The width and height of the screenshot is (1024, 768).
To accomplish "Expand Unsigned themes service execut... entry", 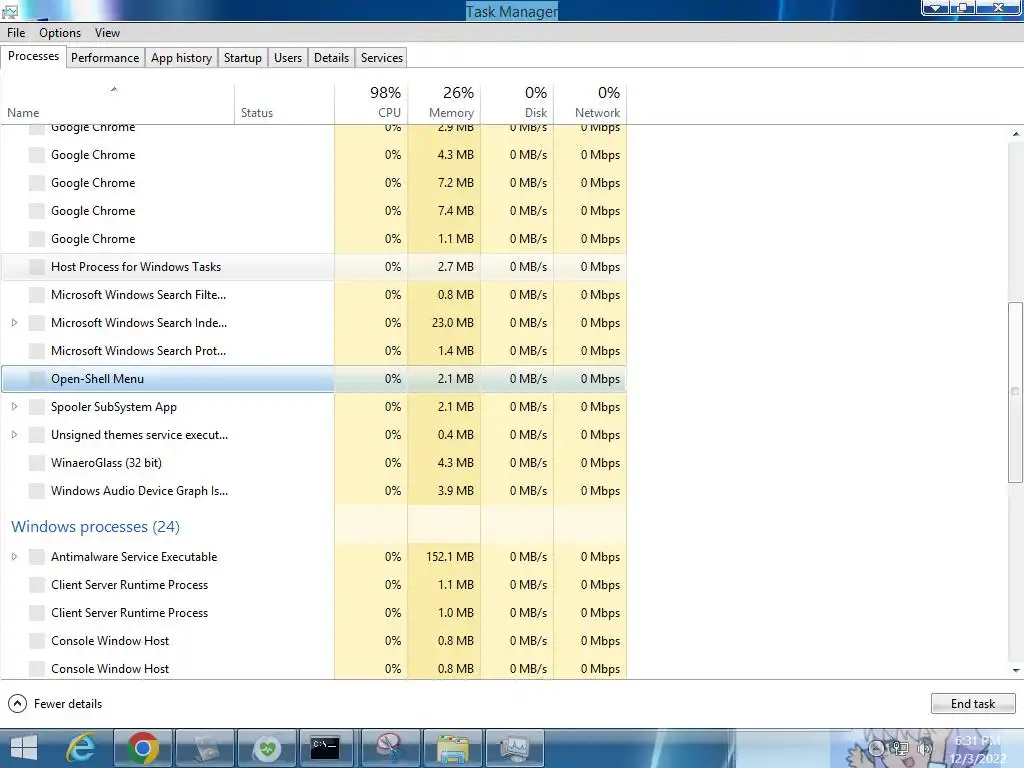I will 14,435.
